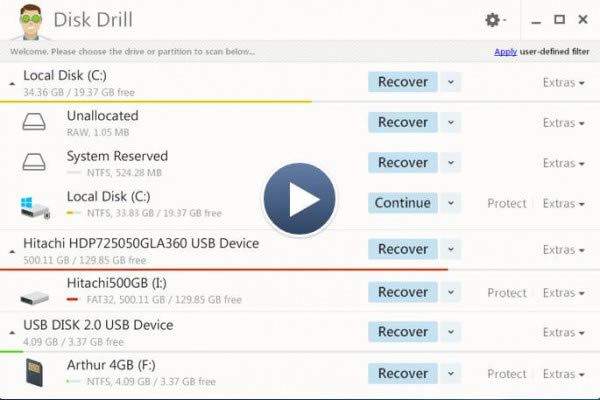Click Continue for Local Disk (C:) partition
The image size is (600, 400).
pyautogui.click(x=402, y=203)
